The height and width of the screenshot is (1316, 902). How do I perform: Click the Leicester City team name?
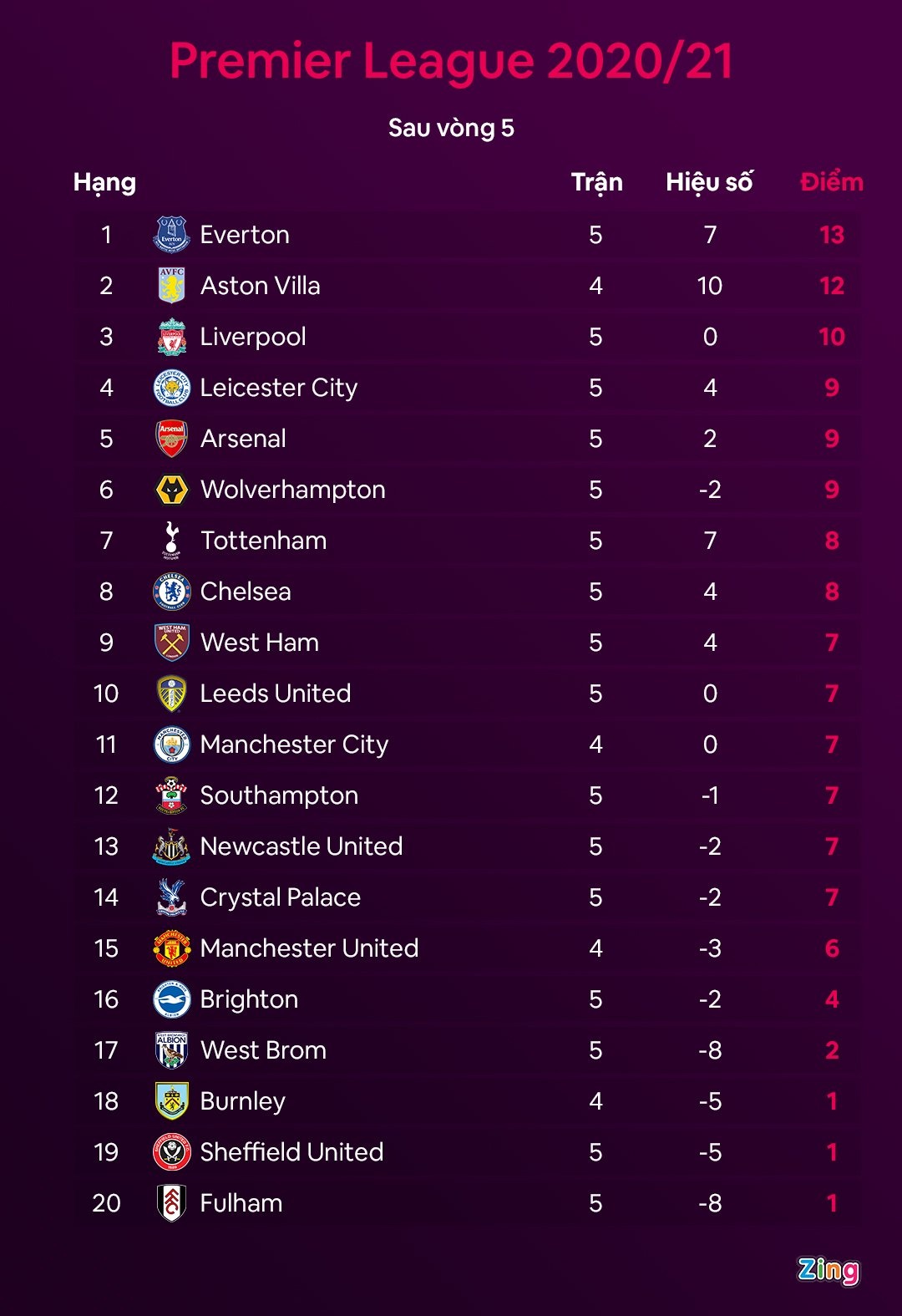pos(279,388)
